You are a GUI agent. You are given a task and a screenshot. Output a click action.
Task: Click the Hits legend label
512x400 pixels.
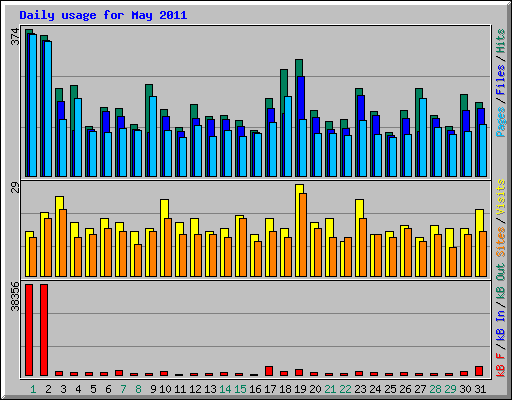[501, 41]
